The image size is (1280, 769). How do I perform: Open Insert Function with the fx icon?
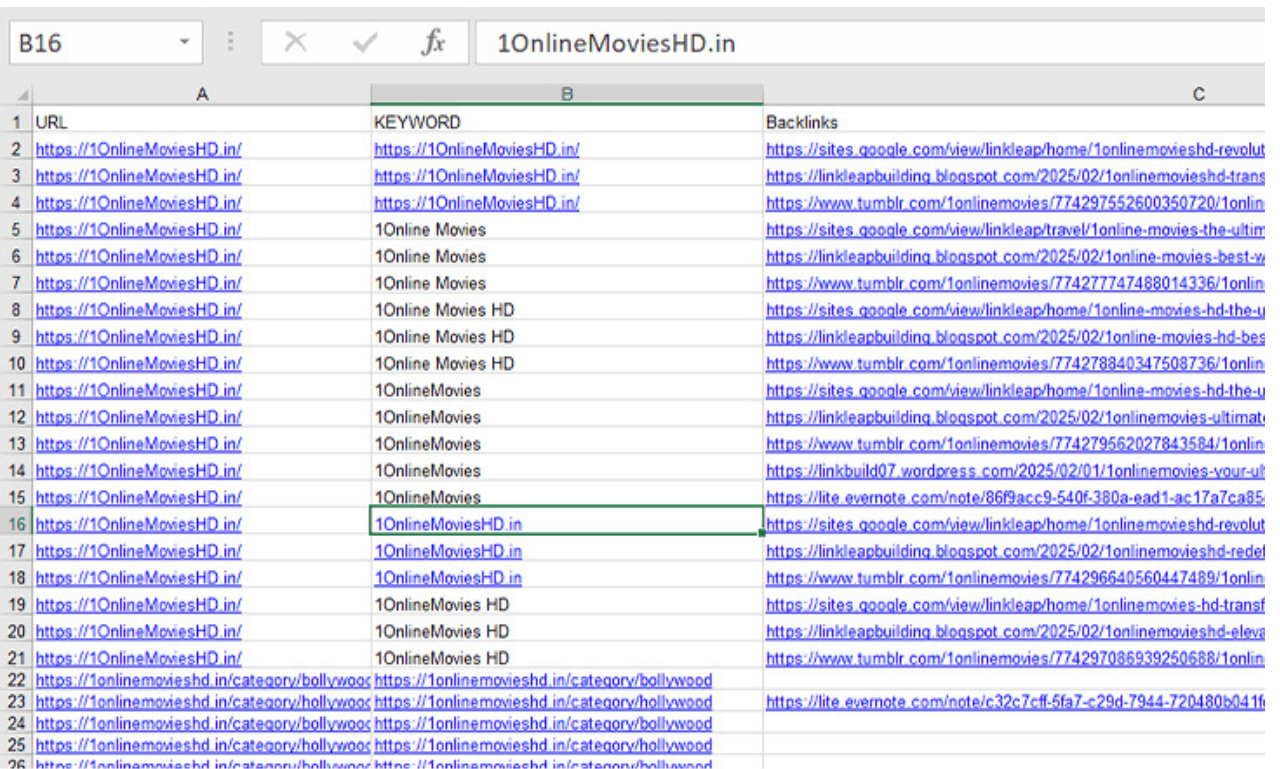click(x=433, y=44)
